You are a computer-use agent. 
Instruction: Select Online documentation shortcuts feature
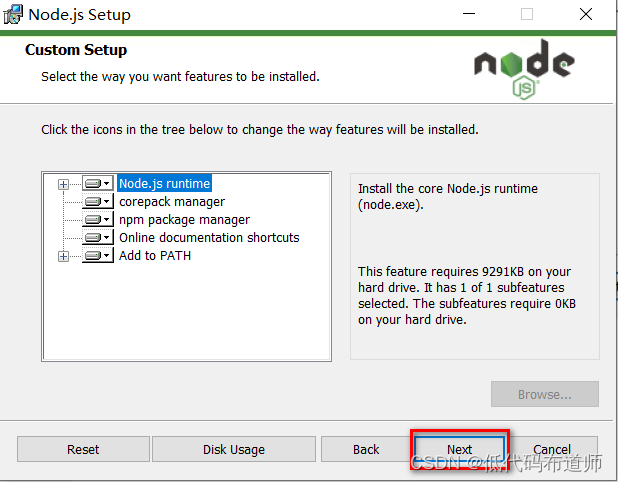coord(209,238)
